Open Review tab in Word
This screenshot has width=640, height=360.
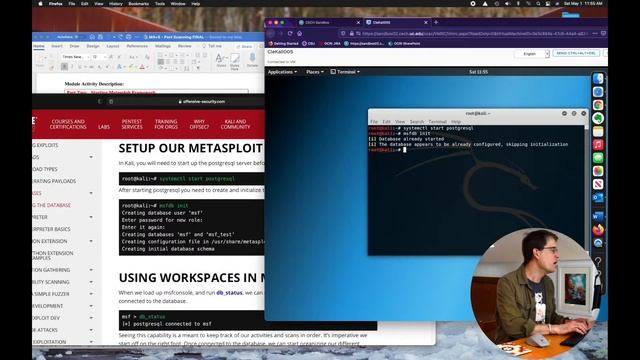click(184, 46)
